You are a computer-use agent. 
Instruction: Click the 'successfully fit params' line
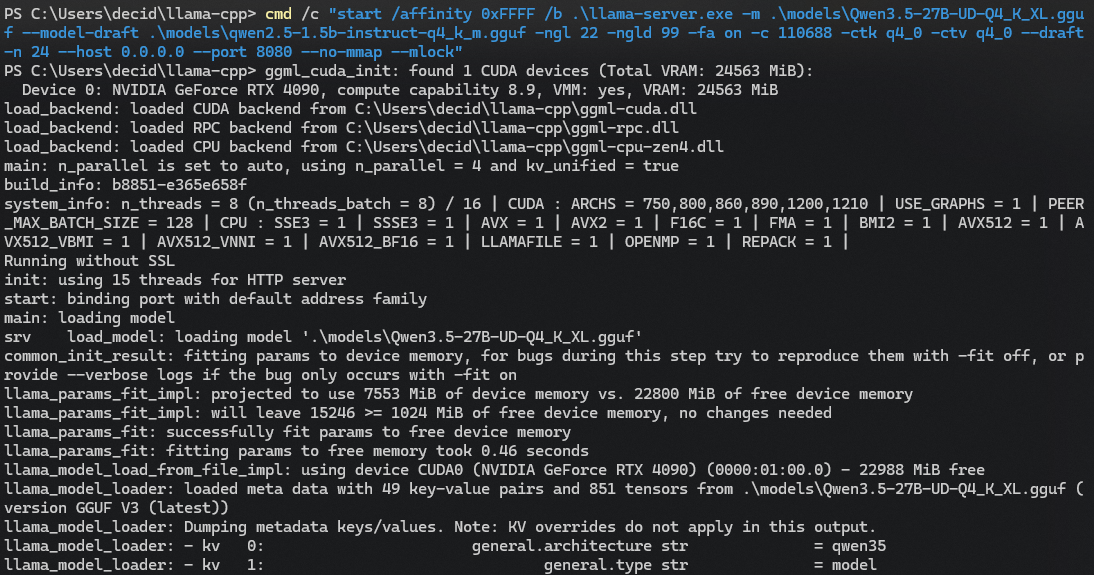click(287, 432)
